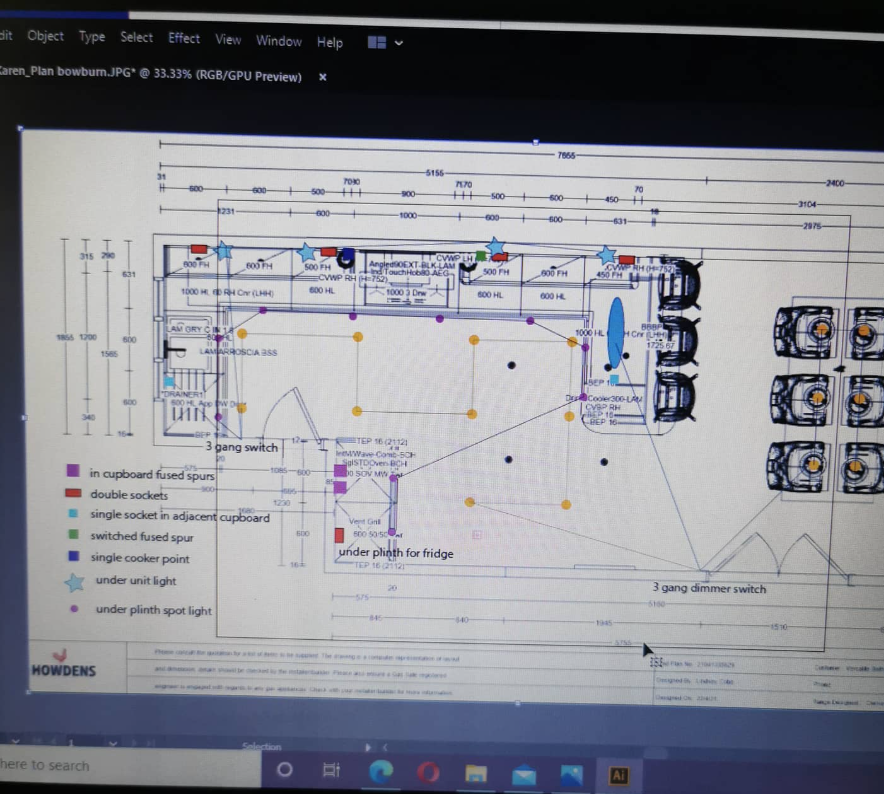
Task: Switch to Karen_Plan bowburn.JPG document tab
Action: (150, 76)
